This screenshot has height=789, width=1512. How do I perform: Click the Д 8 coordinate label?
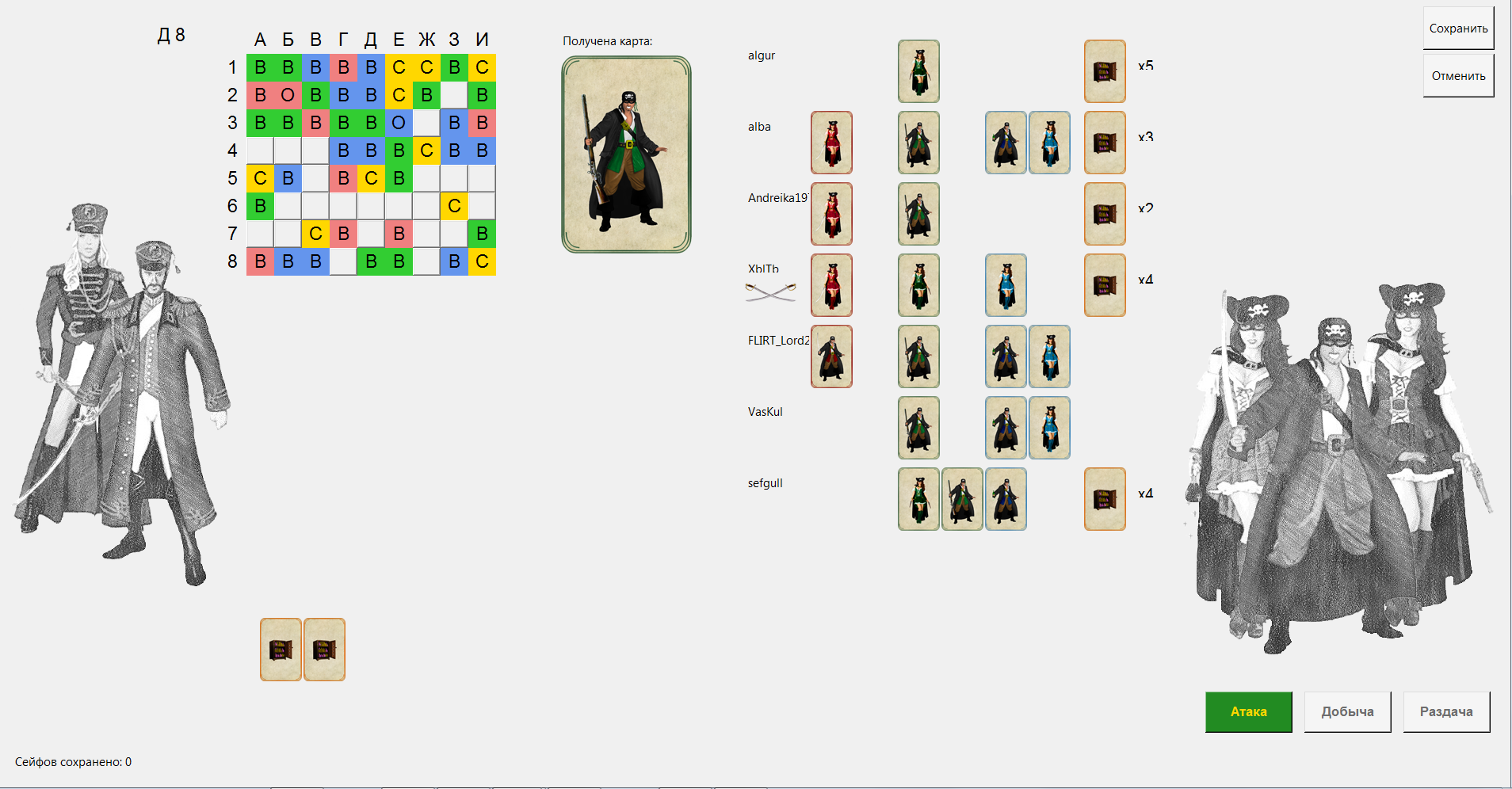coord(171,35)
